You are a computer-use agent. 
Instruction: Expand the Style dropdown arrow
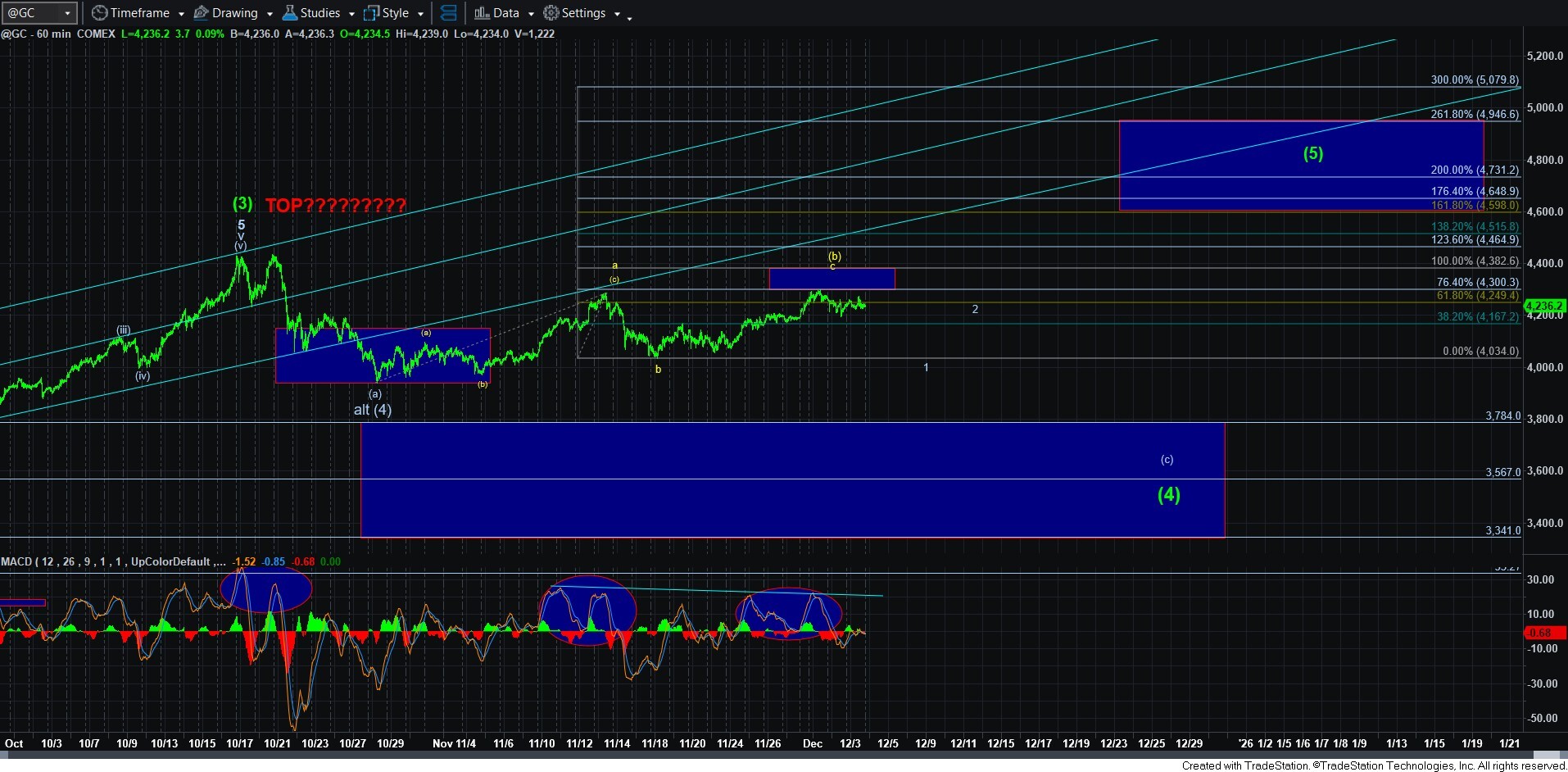click(420, 14)
